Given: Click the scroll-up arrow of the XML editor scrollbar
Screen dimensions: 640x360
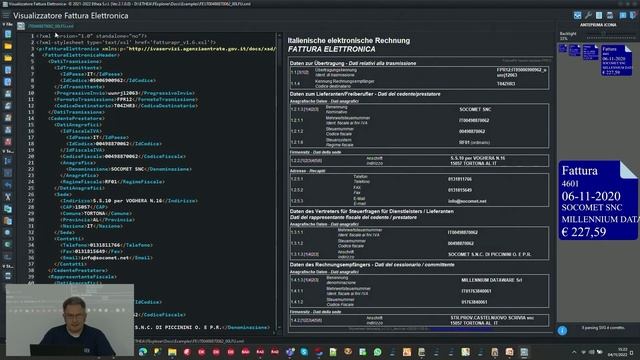Looking at the screenshot, I should pos(279,36).
